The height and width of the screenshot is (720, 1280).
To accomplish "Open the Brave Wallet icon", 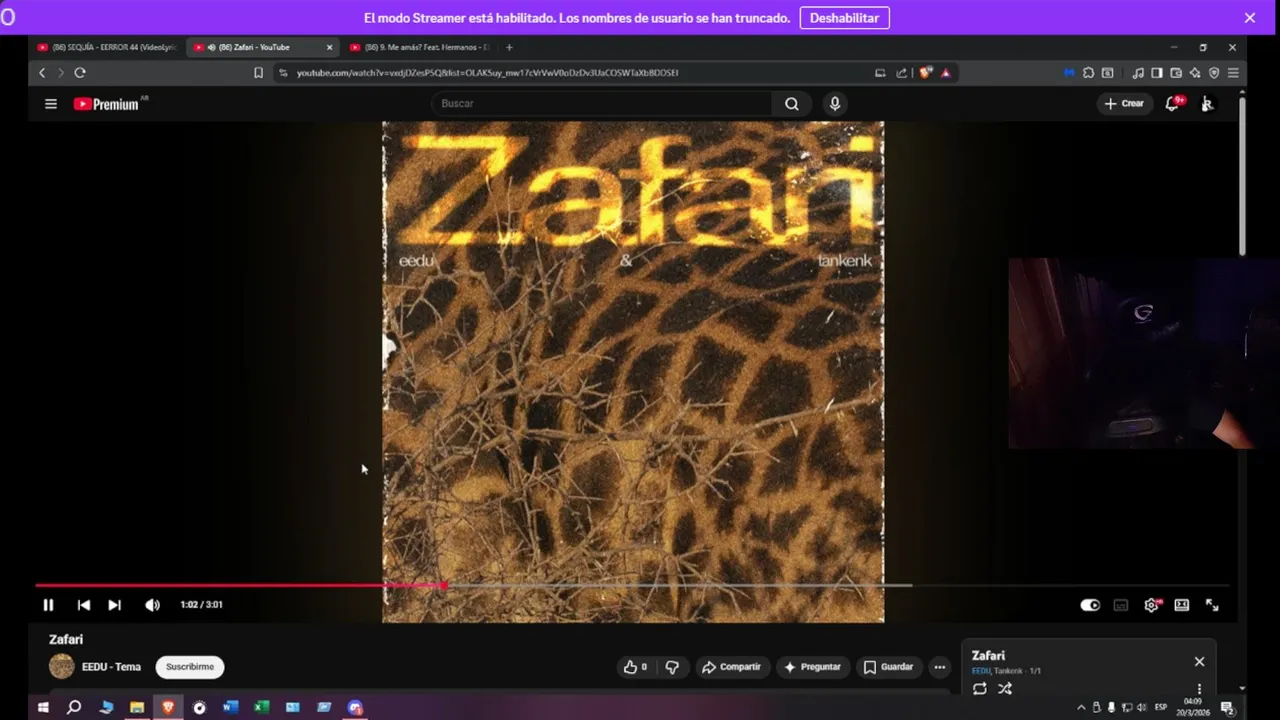I will 1176,73.
